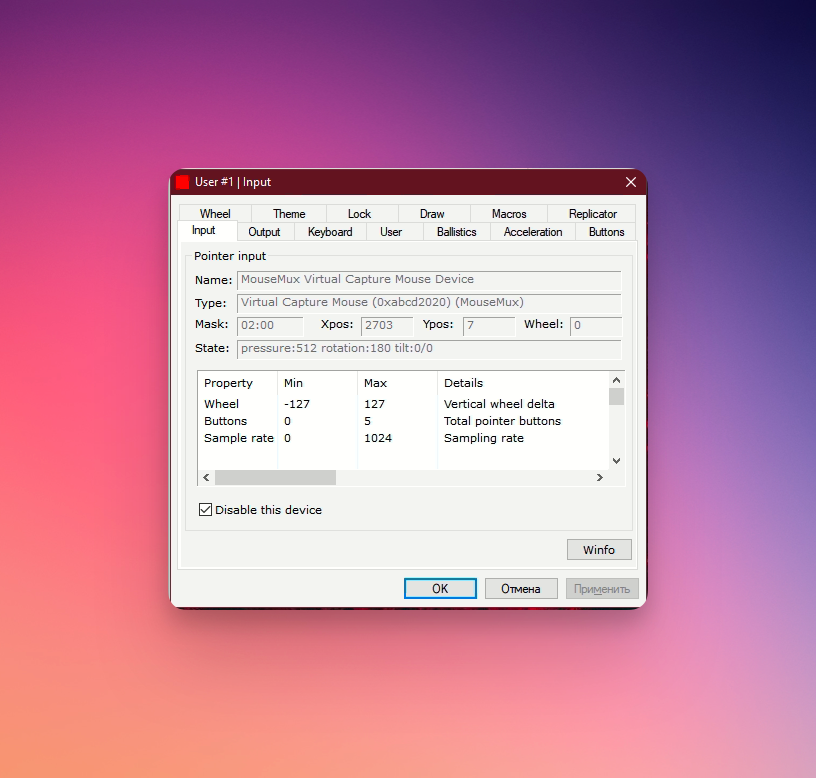The height and width of the screenshot is (778, 816).
Task: Close the User #1 Input dialog
Action: point(631,182)
